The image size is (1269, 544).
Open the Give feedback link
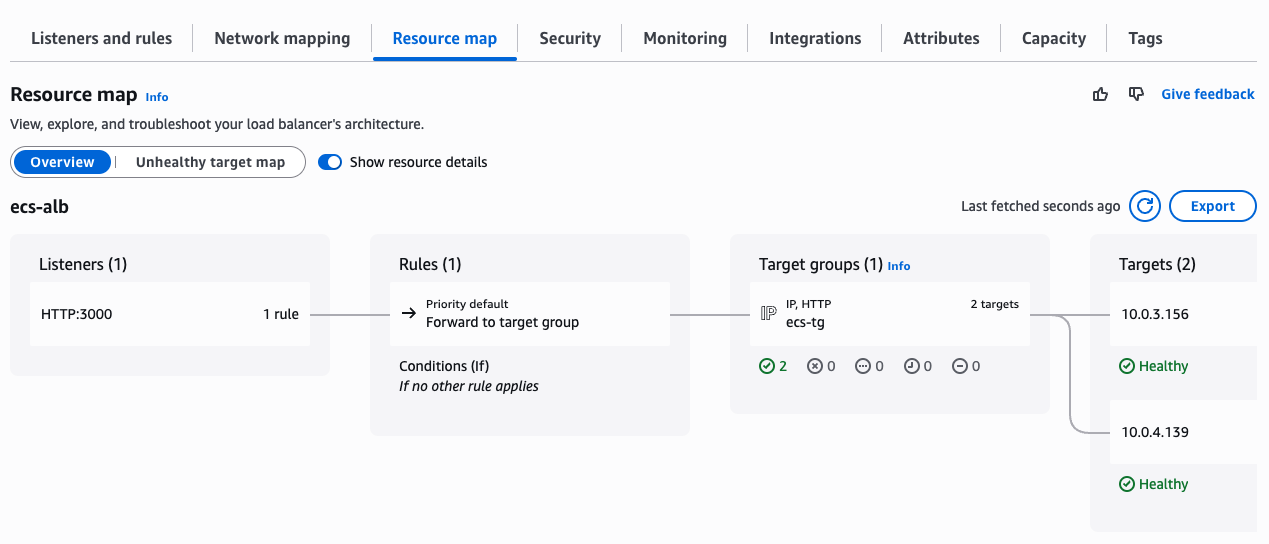click(x=1208, y=94)
